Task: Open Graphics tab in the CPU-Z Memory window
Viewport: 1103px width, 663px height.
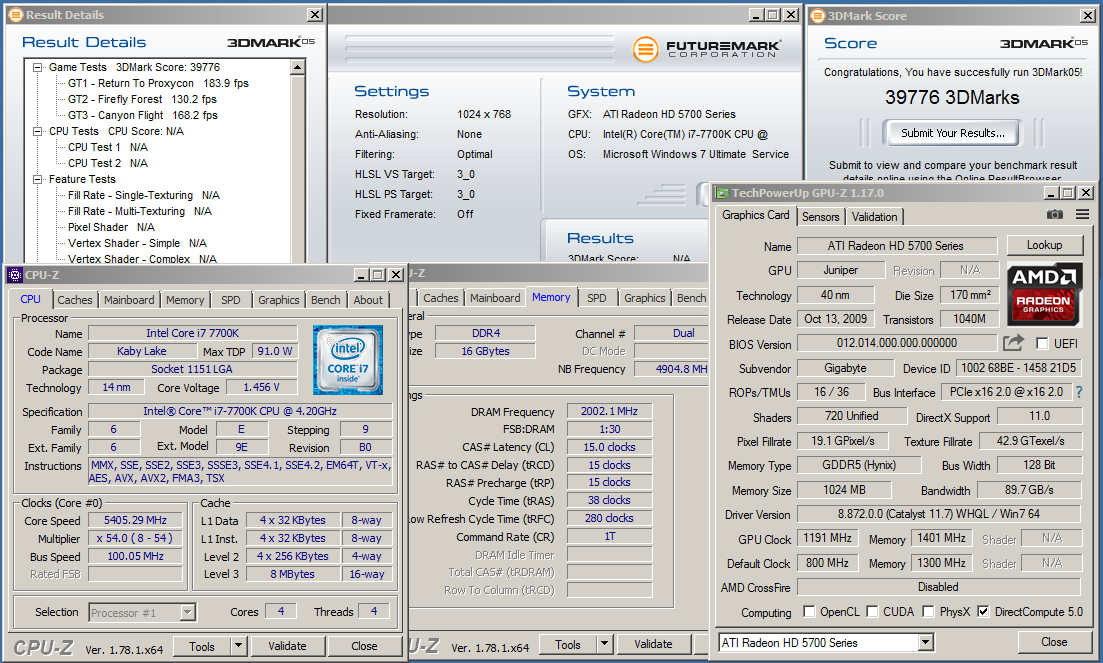Action: pos(644,297)
